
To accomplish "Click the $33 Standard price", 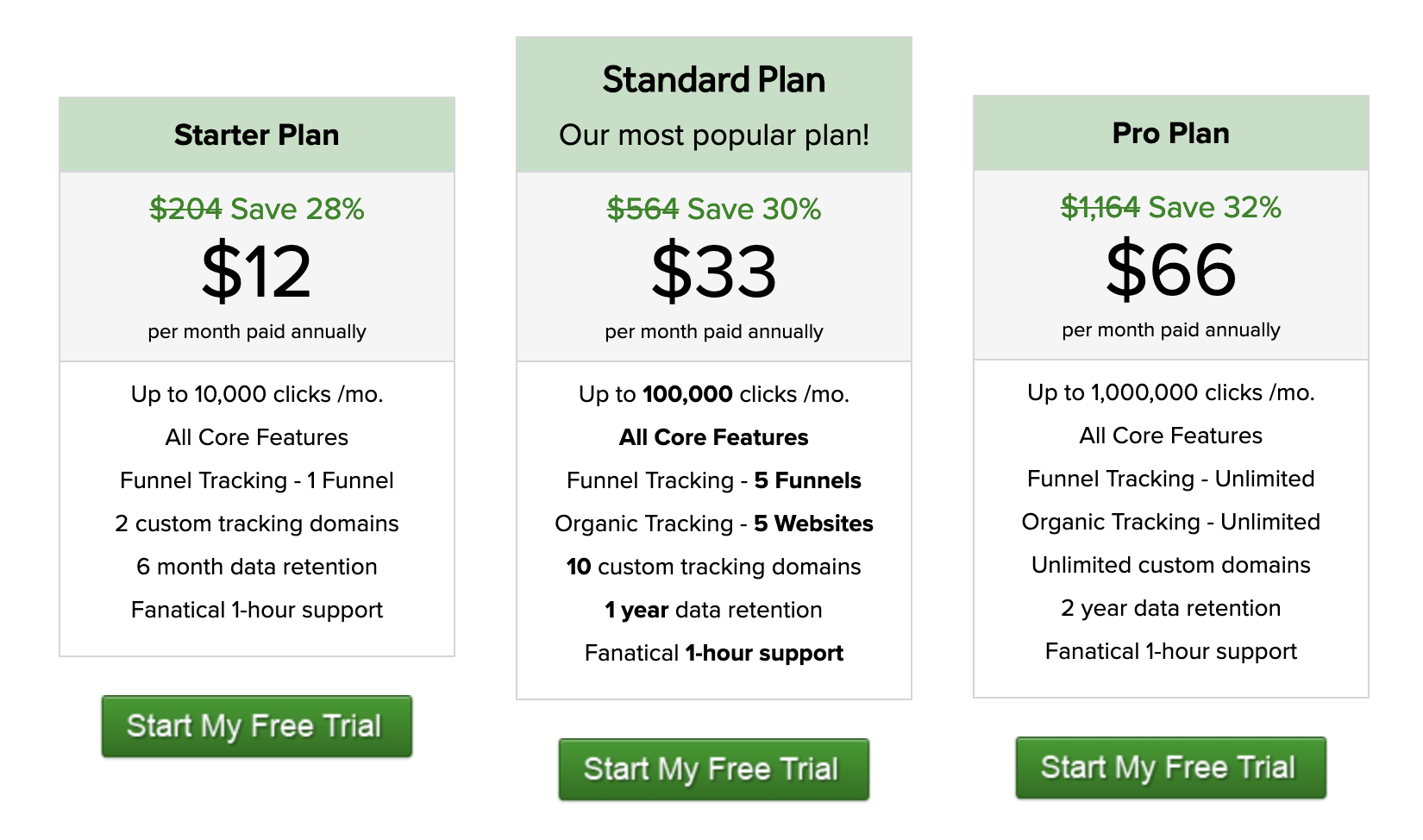I will point(714,271).
